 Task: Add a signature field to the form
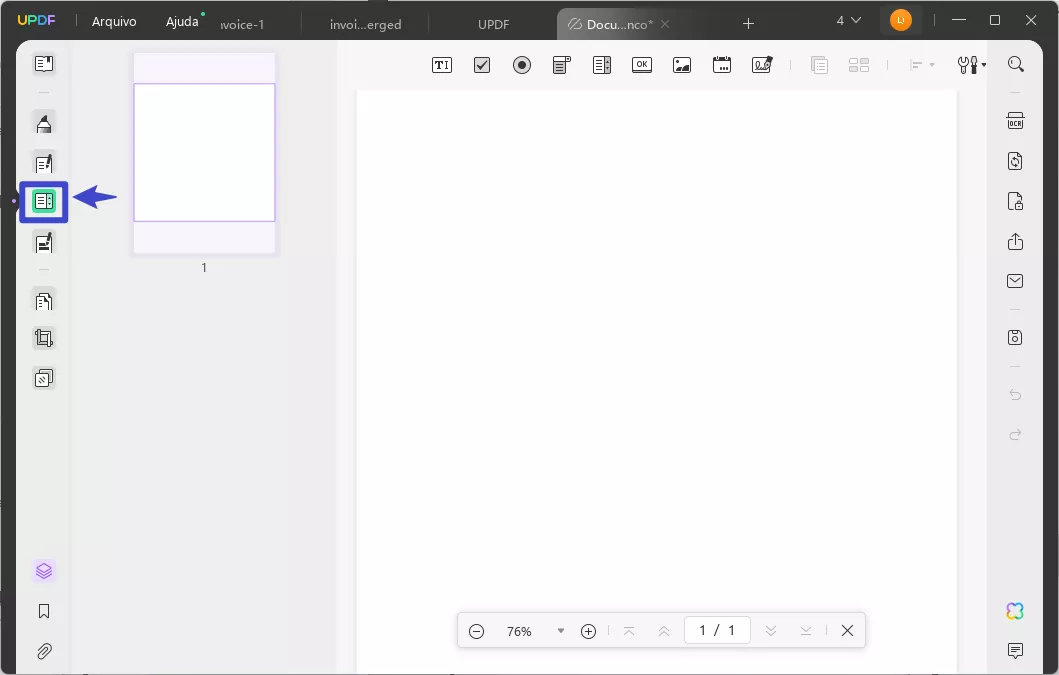[761, 65]
